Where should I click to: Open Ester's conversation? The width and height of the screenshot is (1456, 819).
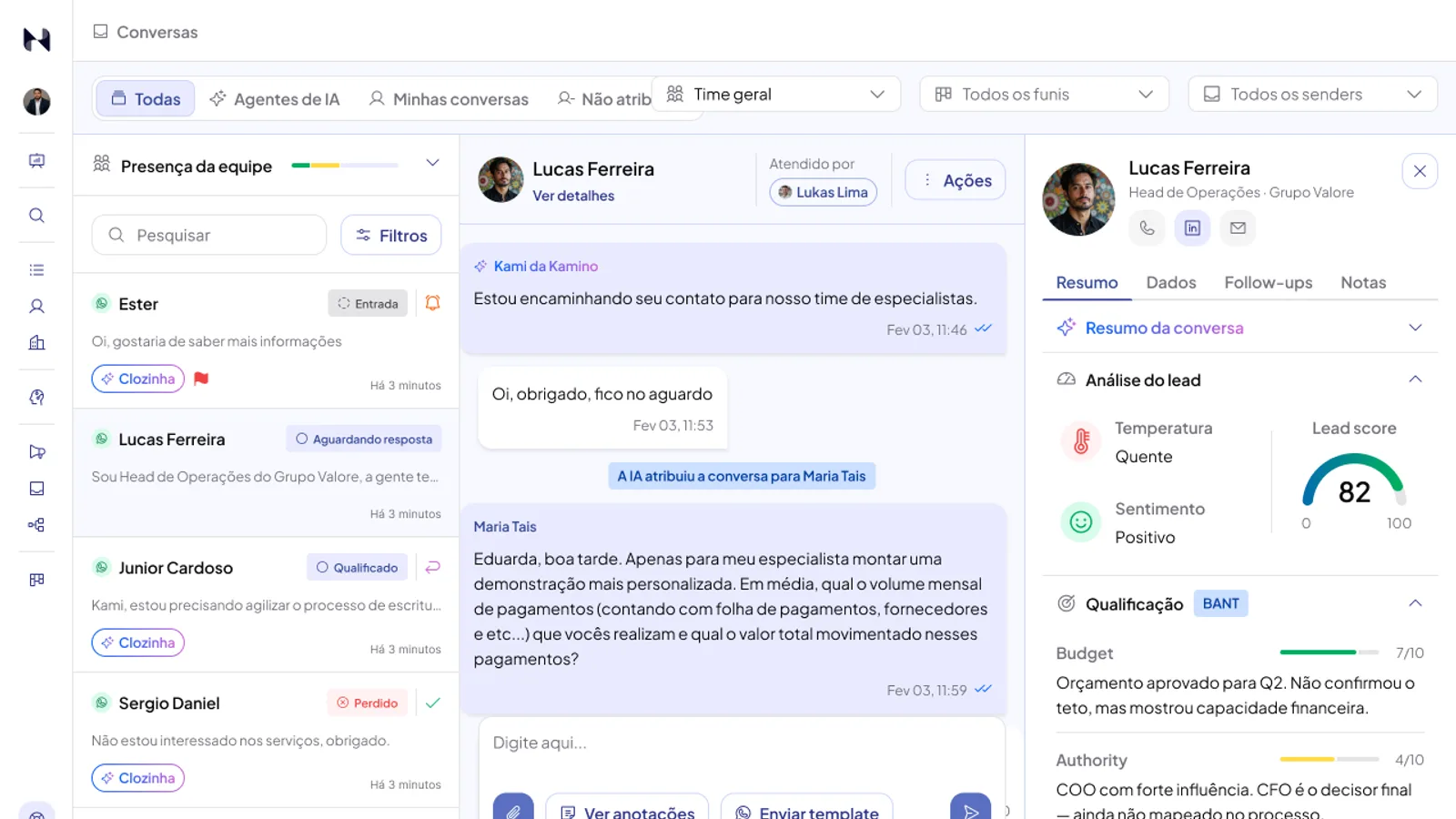266,341
